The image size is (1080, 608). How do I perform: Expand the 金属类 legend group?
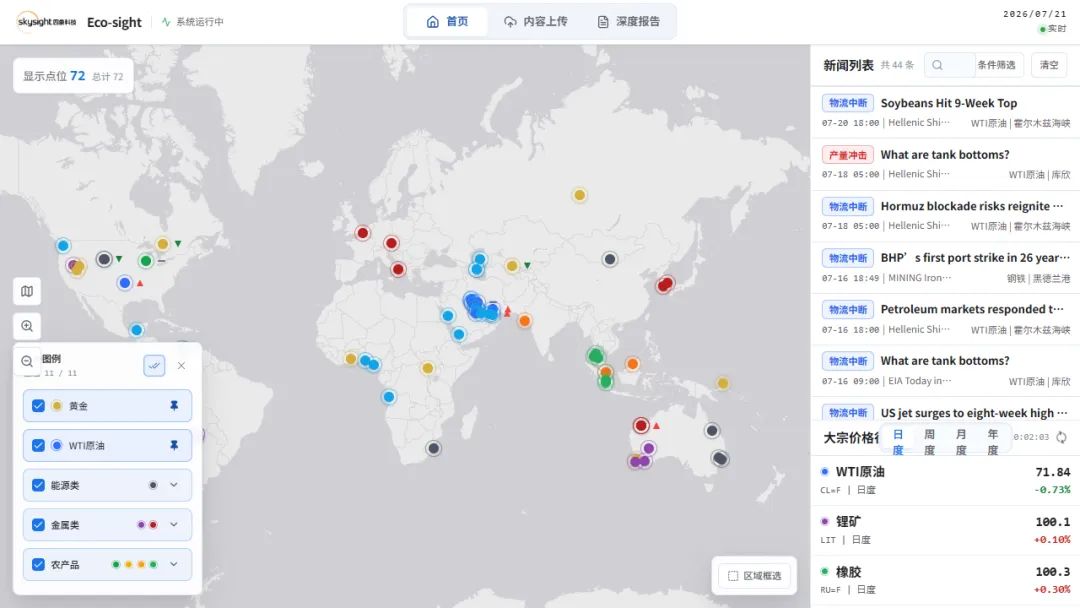174,525
